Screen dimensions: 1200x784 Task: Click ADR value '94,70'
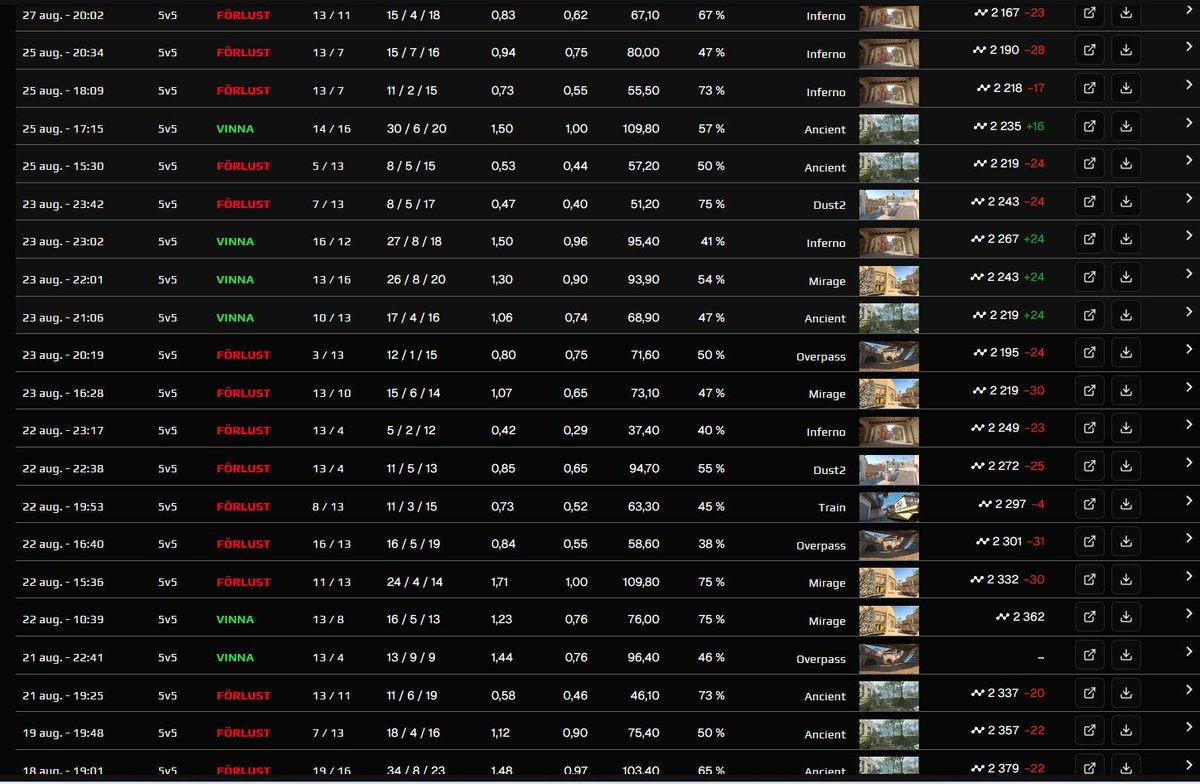coord(644,469)
